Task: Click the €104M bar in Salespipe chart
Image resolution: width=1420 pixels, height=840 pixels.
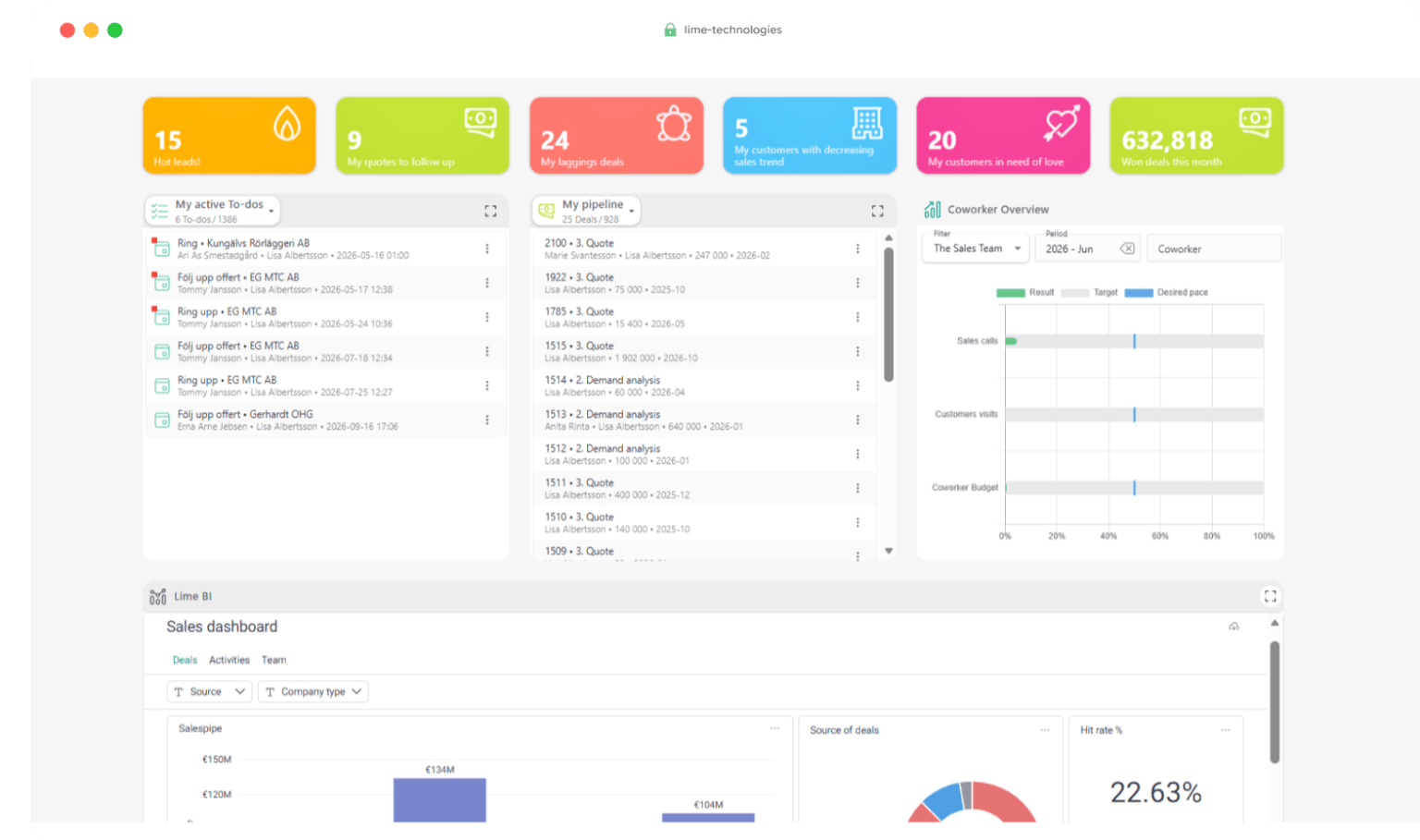Action: coord(708,818)
